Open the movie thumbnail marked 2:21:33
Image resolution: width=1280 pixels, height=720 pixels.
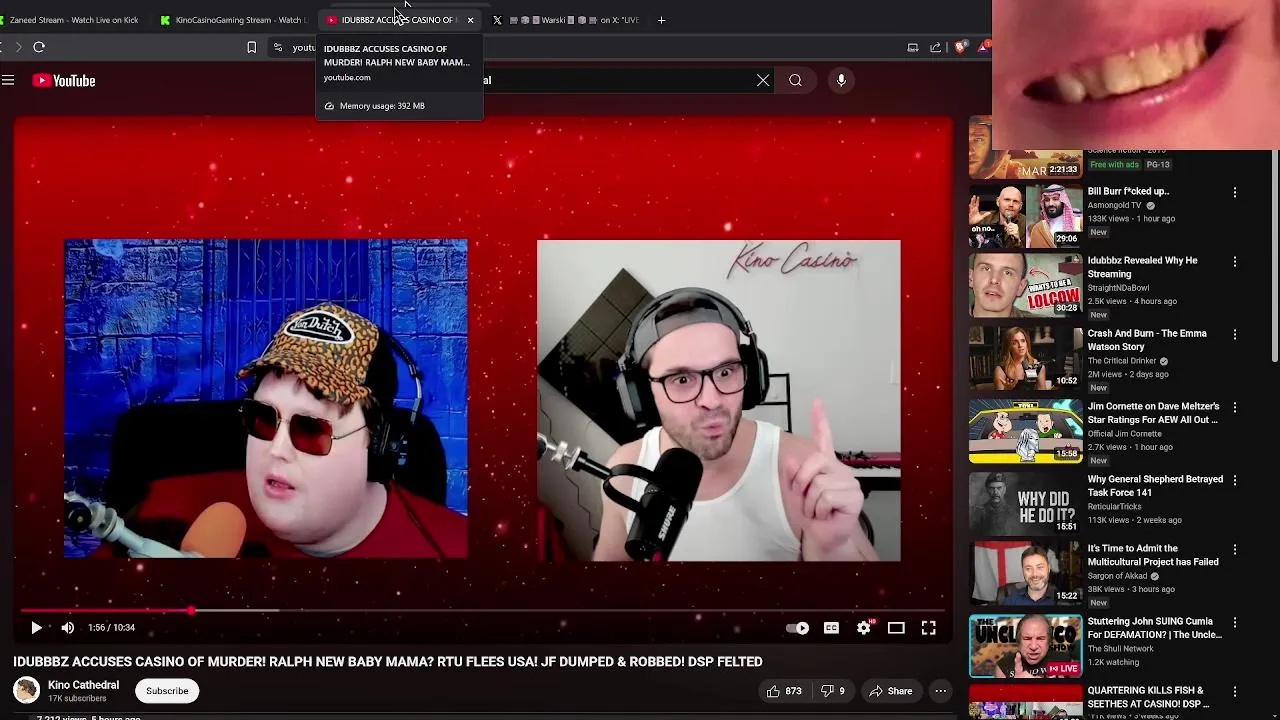click(1025, 147)
